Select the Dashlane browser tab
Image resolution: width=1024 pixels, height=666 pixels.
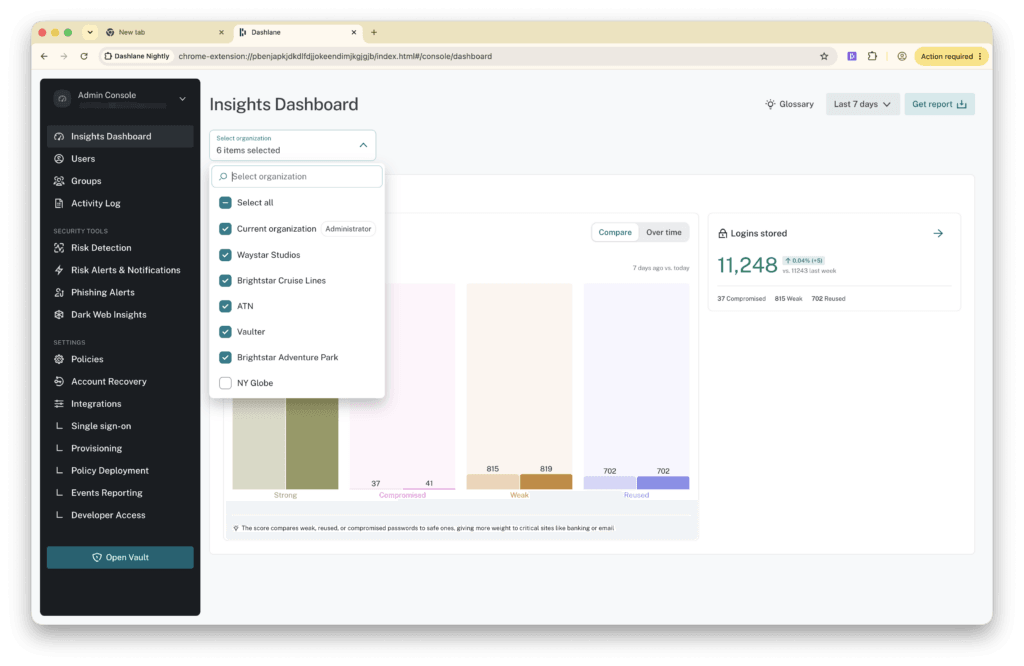pos(298,32)
